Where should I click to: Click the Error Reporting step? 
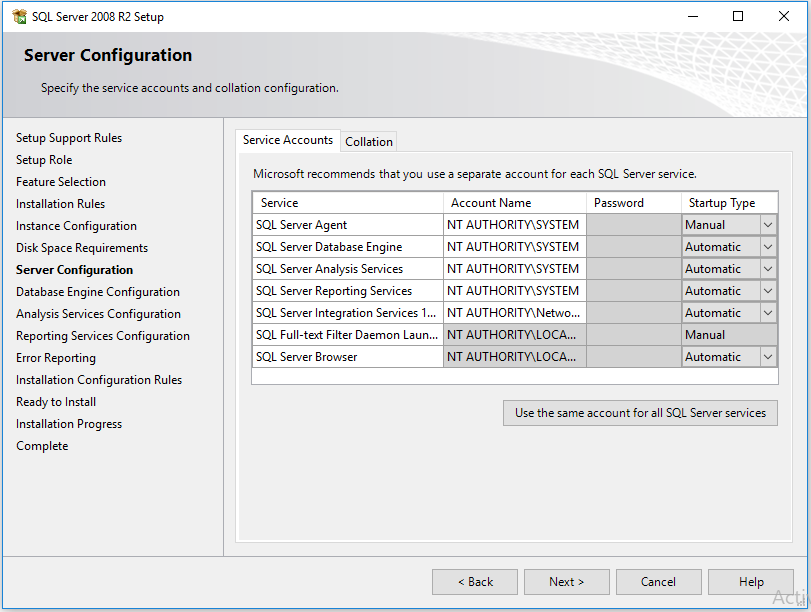56,358
